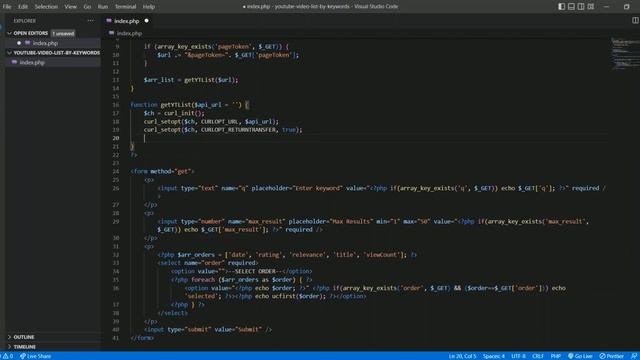Open Explorer more actions ellipsis

point(91,20)
